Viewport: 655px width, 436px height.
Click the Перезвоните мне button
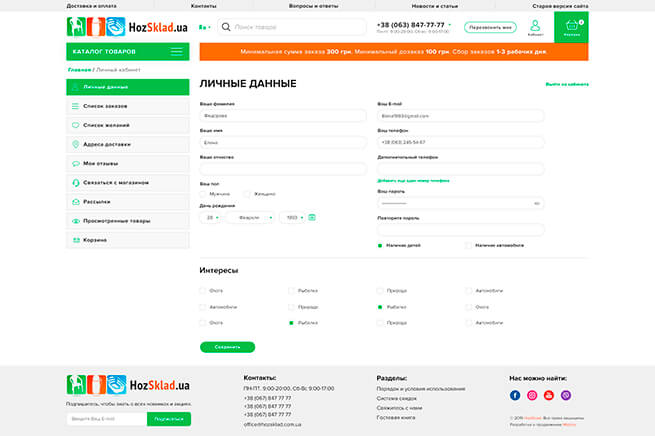(490, 27)
